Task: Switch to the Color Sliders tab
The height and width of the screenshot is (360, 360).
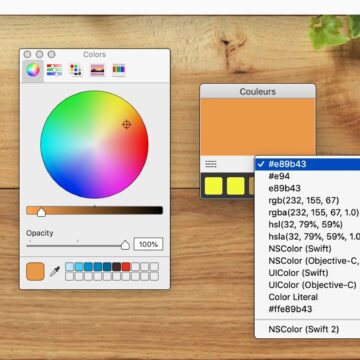Action: 54,70
